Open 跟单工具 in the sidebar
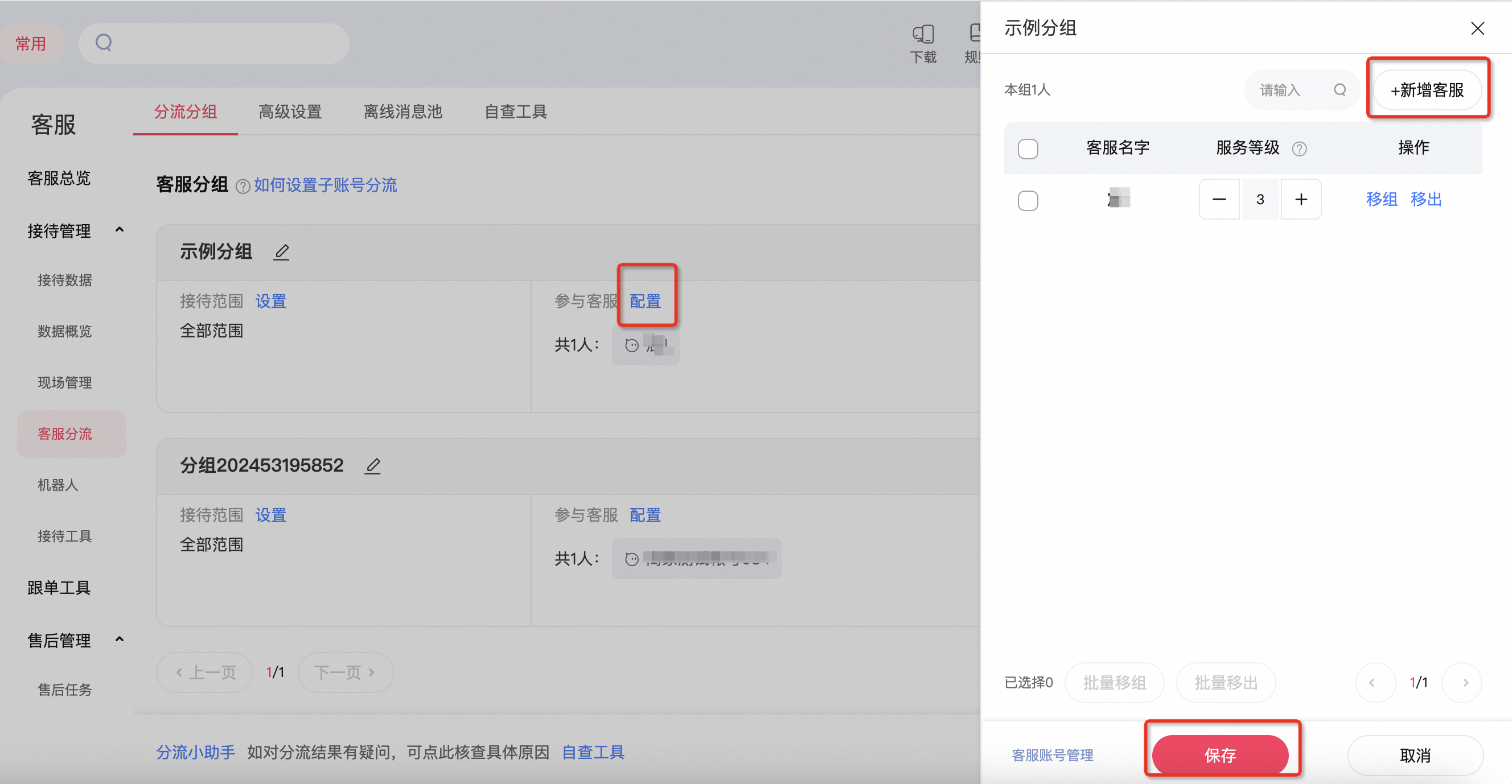The height and width of the screenshot is (784, 1512). pyautogui.click(x=59, y=587)
